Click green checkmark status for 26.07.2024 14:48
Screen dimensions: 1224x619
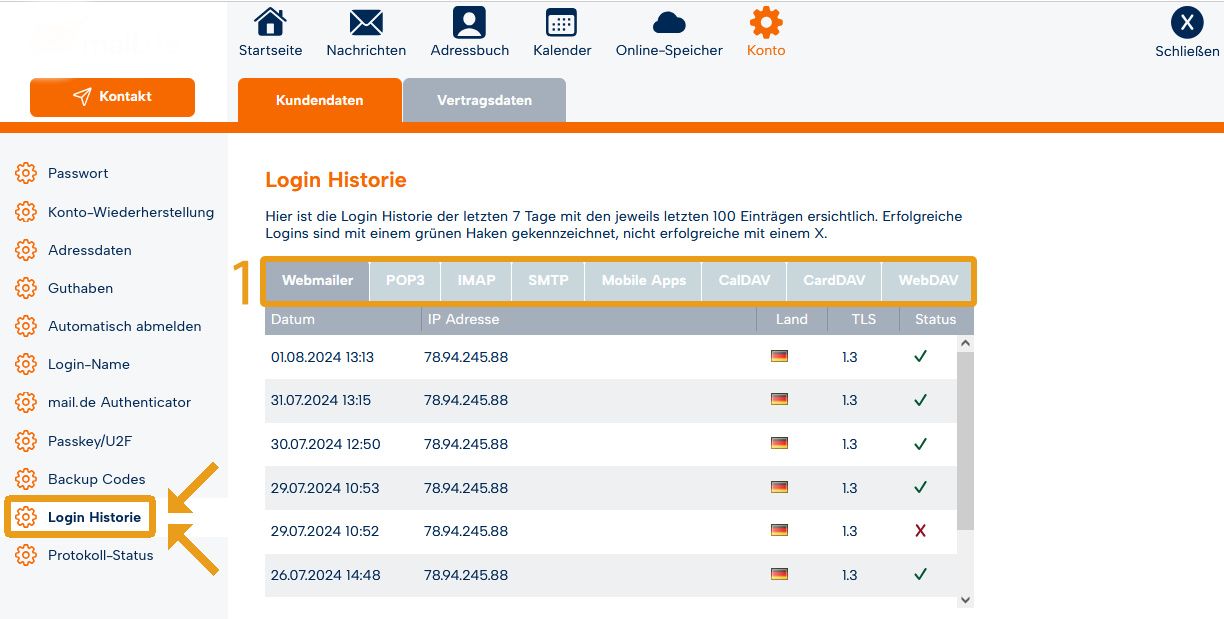click(x=921, y=574)
